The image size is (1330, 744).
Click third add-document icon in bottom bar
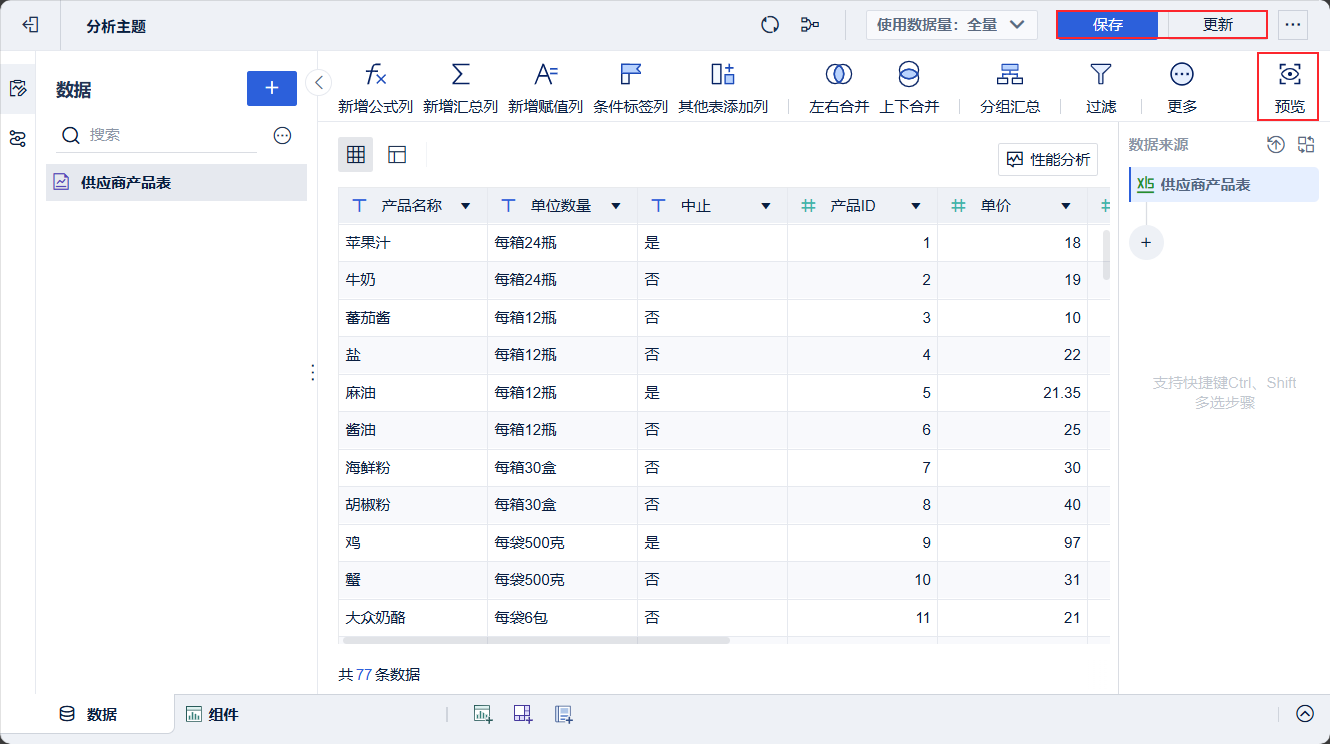(564, 714)
